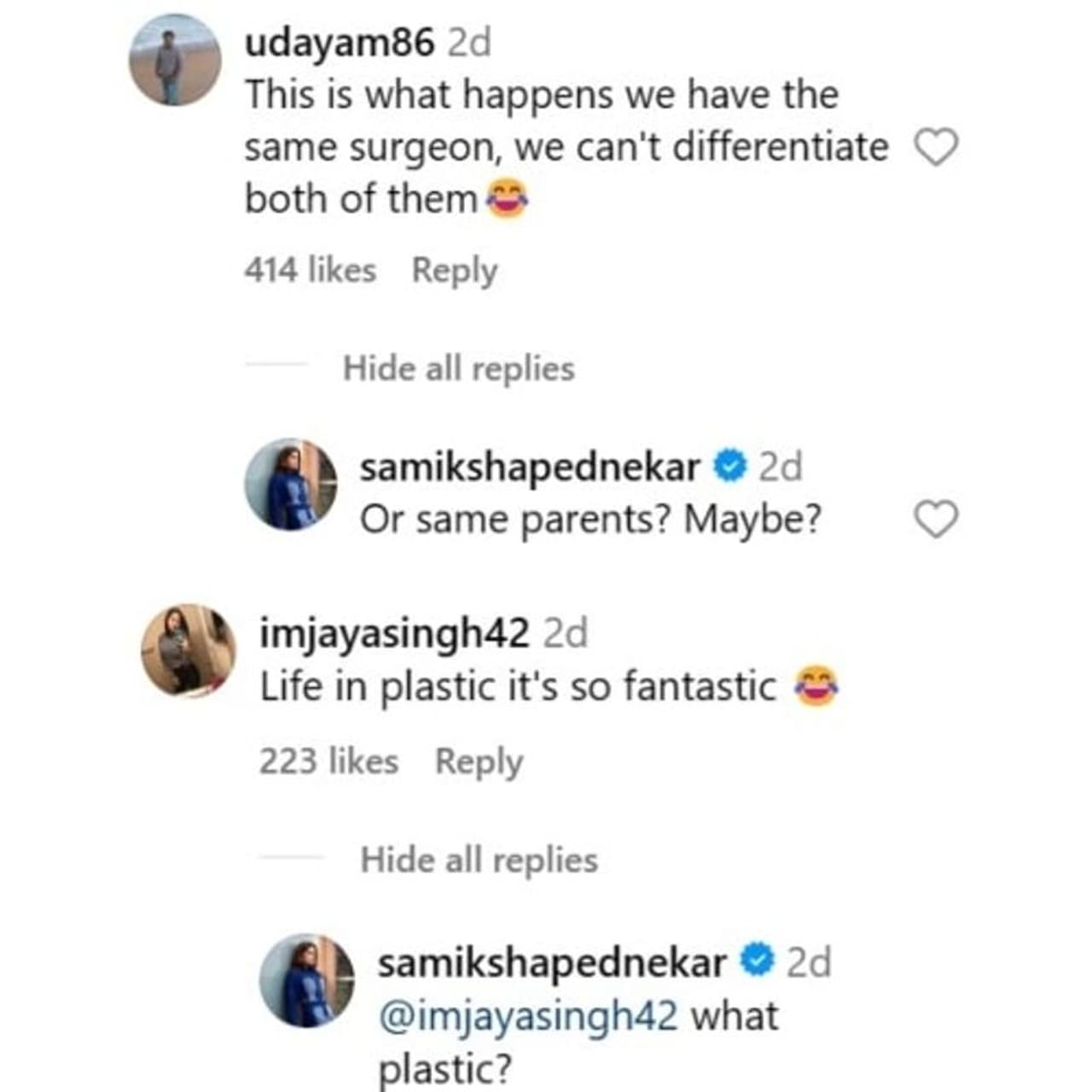
Task: Open udayam86 username link
Action: (x=340, y=43)
